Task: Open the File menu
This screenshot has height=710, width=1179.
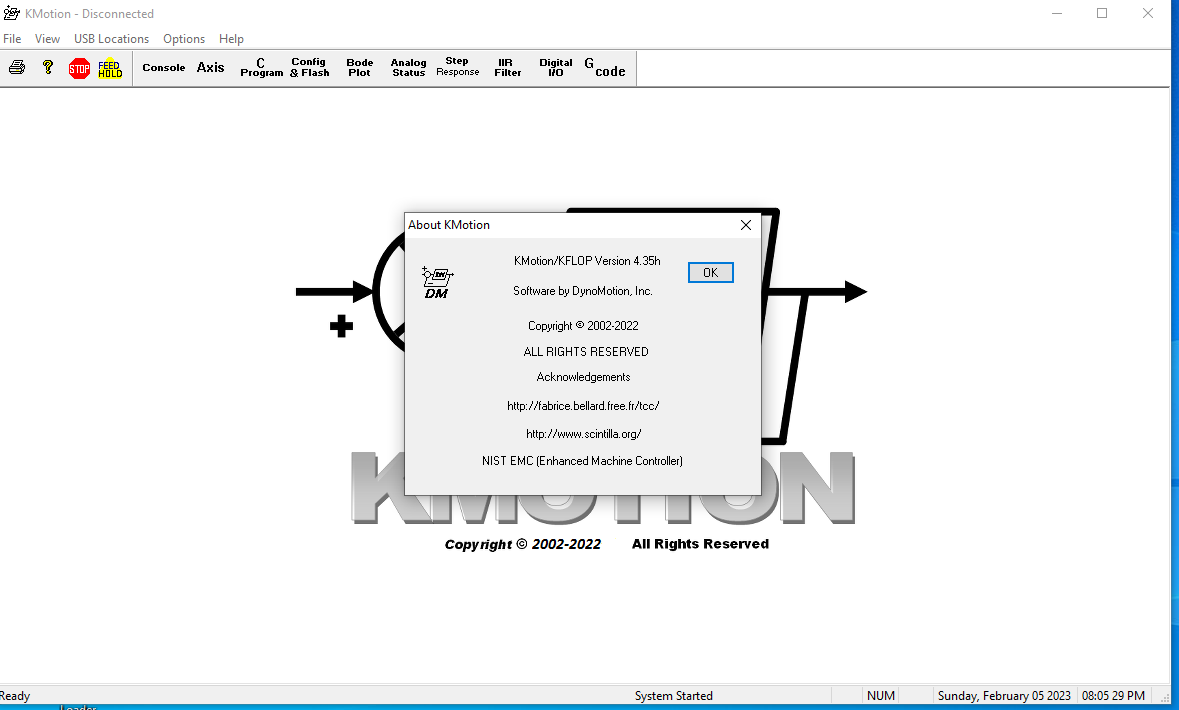Action: pyautogui.click(x=12, y=39)
